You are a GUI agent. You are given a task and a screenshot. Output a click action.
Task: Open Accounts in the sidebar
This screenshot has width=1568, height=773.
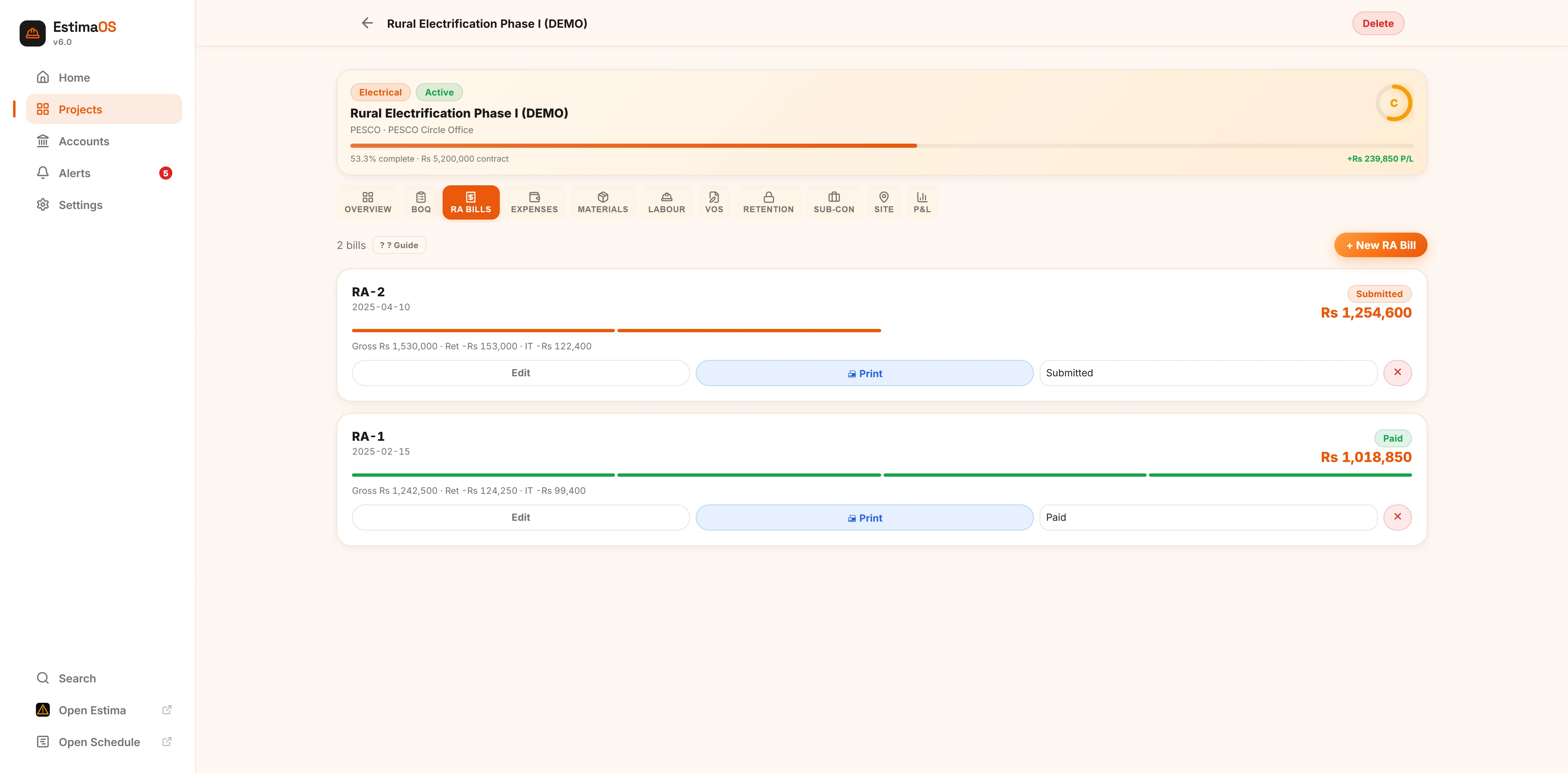tap(104, 141)
